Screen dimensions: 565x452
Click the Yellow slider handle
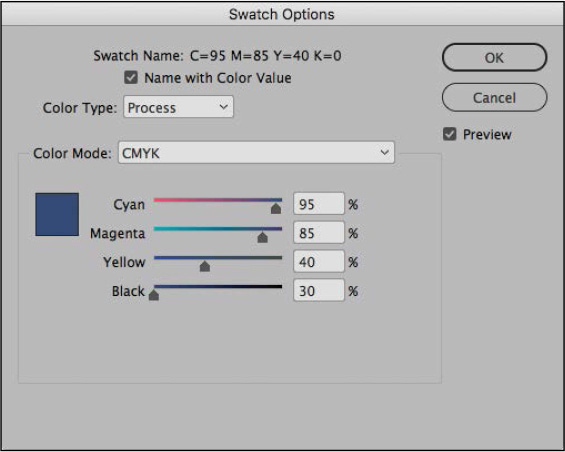tap(205, 266)
